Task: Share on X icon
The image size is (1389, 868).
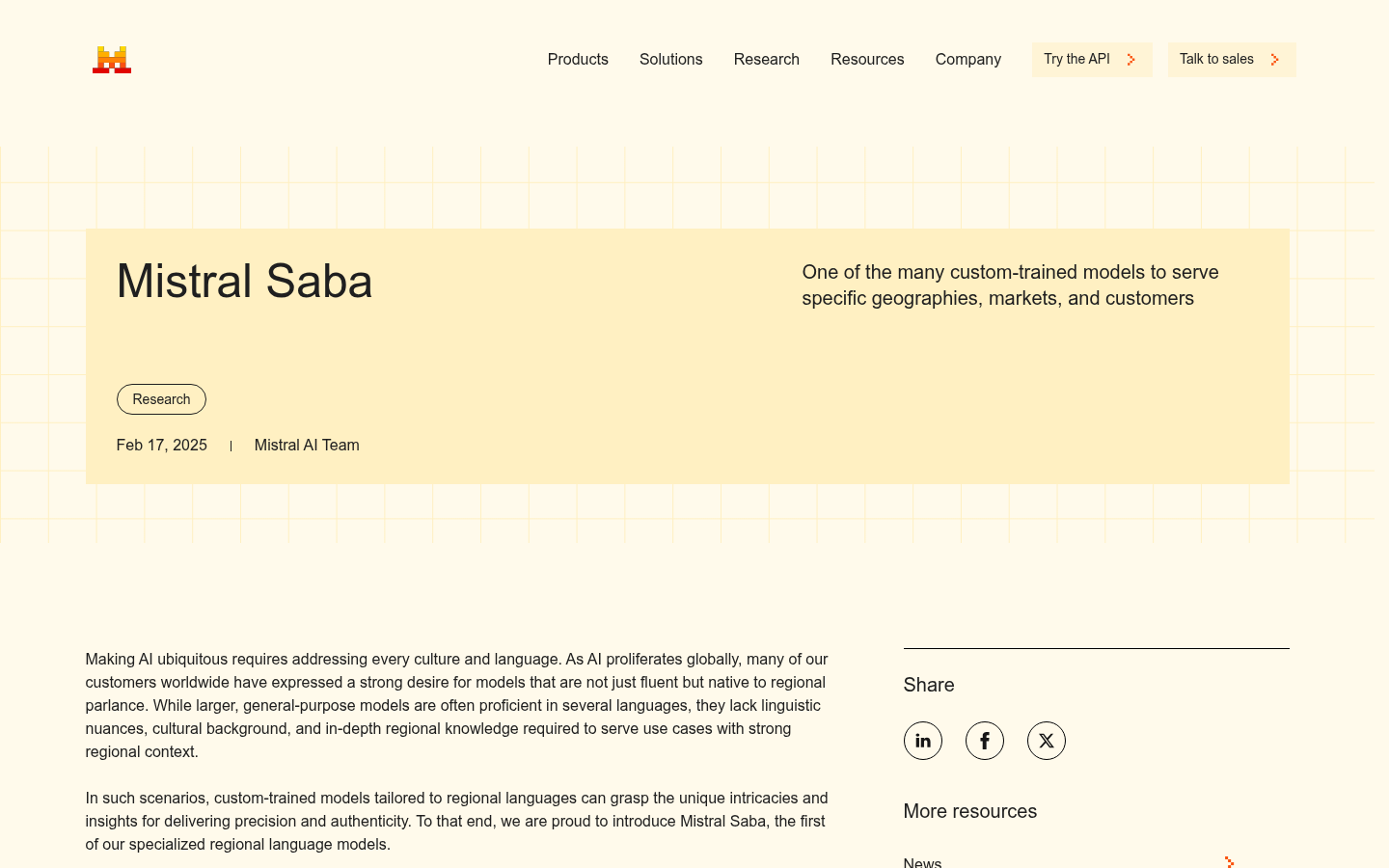Action: click(x=1047, y=741)
